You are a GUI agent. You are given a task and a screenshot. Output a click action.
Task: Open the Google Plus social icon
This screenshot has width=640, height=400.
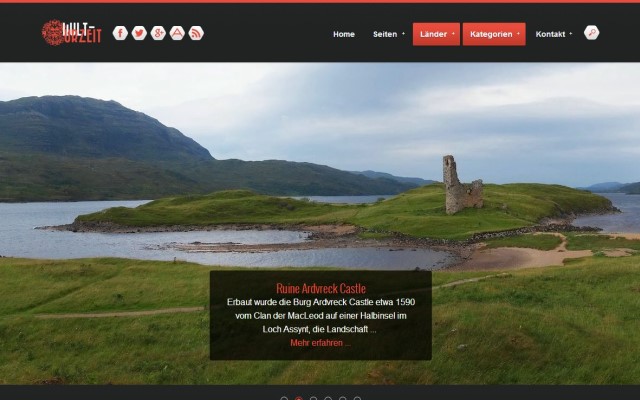(x=158, y=33)
